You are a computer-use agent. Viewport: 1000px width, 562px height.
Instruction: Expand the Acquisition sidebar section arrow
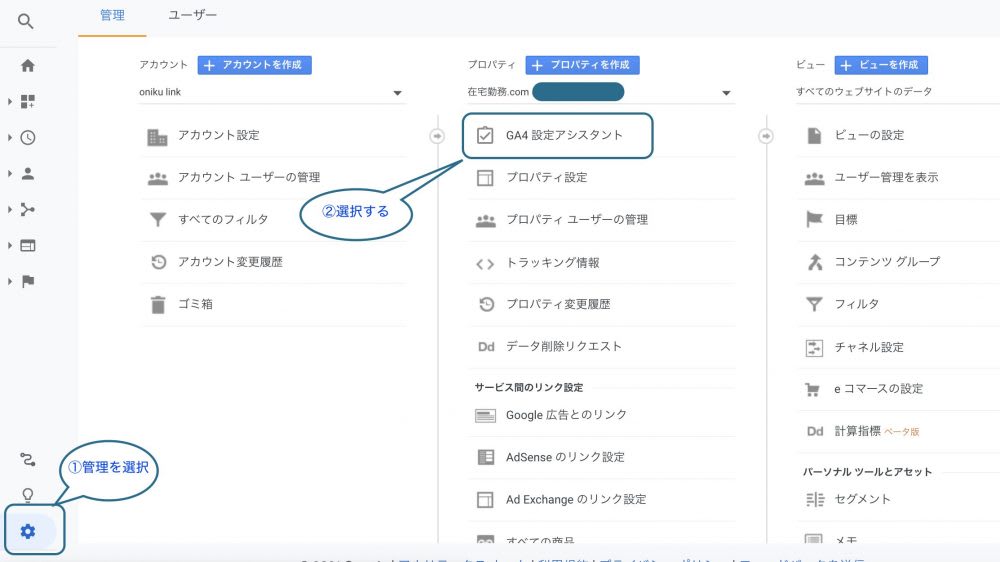(x=10, y=209)
